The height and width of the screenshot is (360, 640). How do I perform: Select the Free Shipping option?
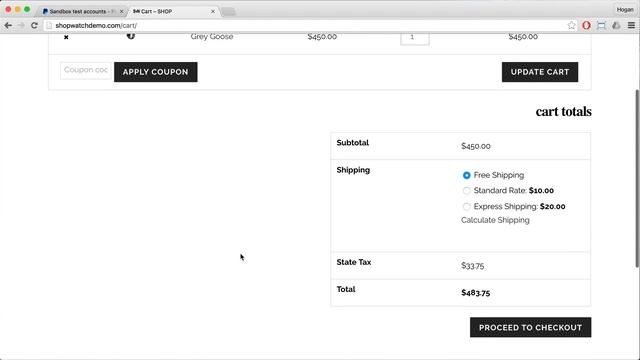pos(467,175)
